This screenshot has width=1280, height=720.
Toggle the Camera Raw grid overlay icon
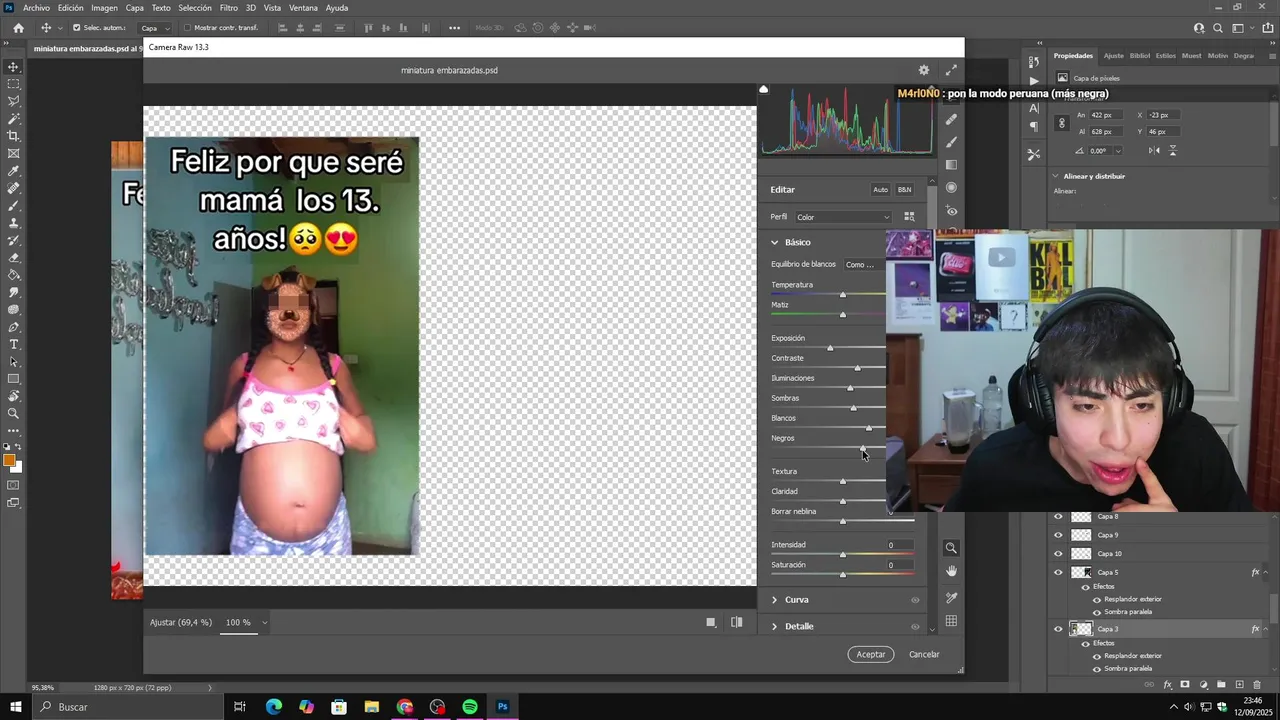[x=951, y=621]
